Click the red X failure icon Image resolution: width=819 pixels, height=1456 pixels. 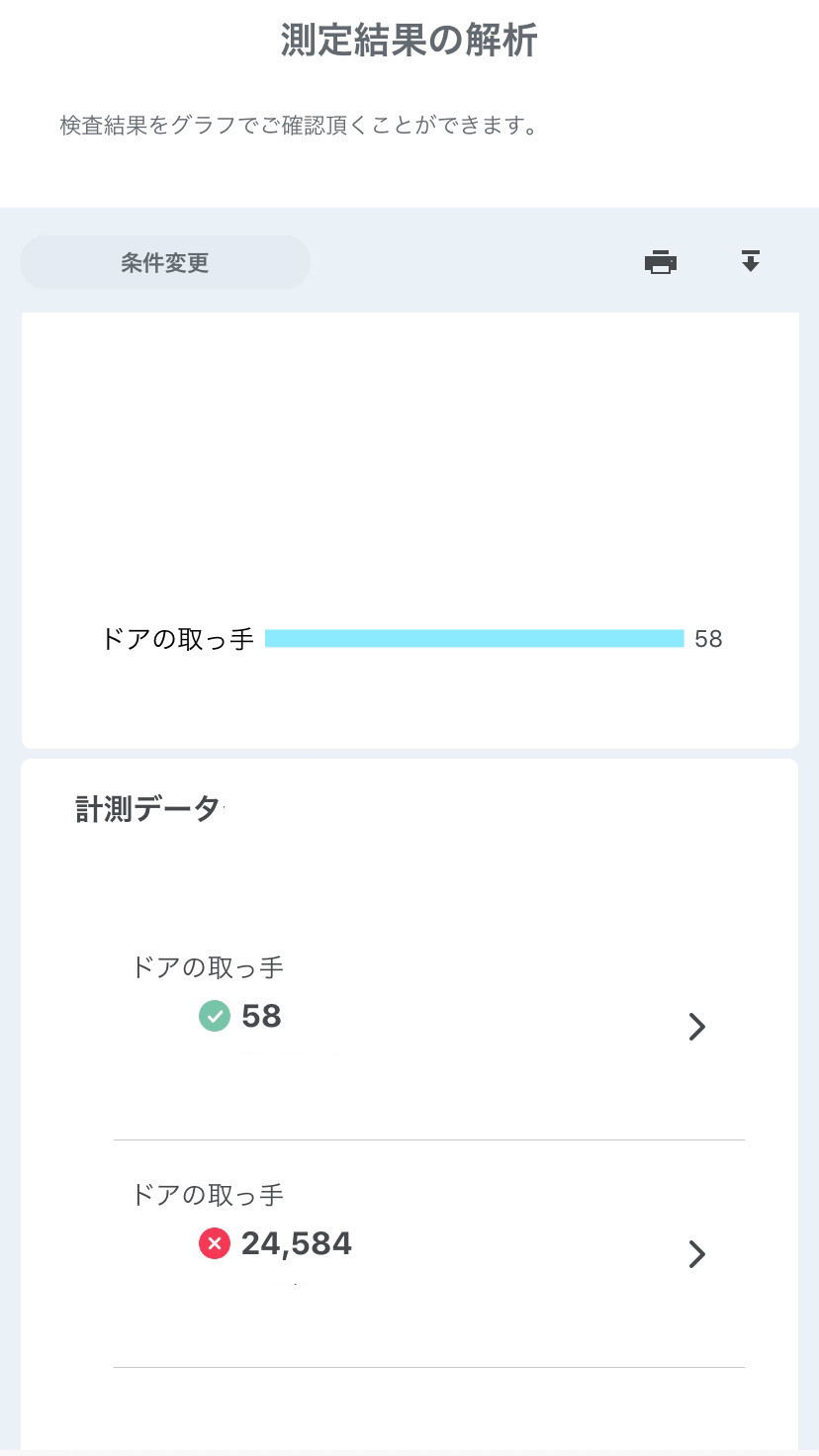click(x=215, y=1243)
